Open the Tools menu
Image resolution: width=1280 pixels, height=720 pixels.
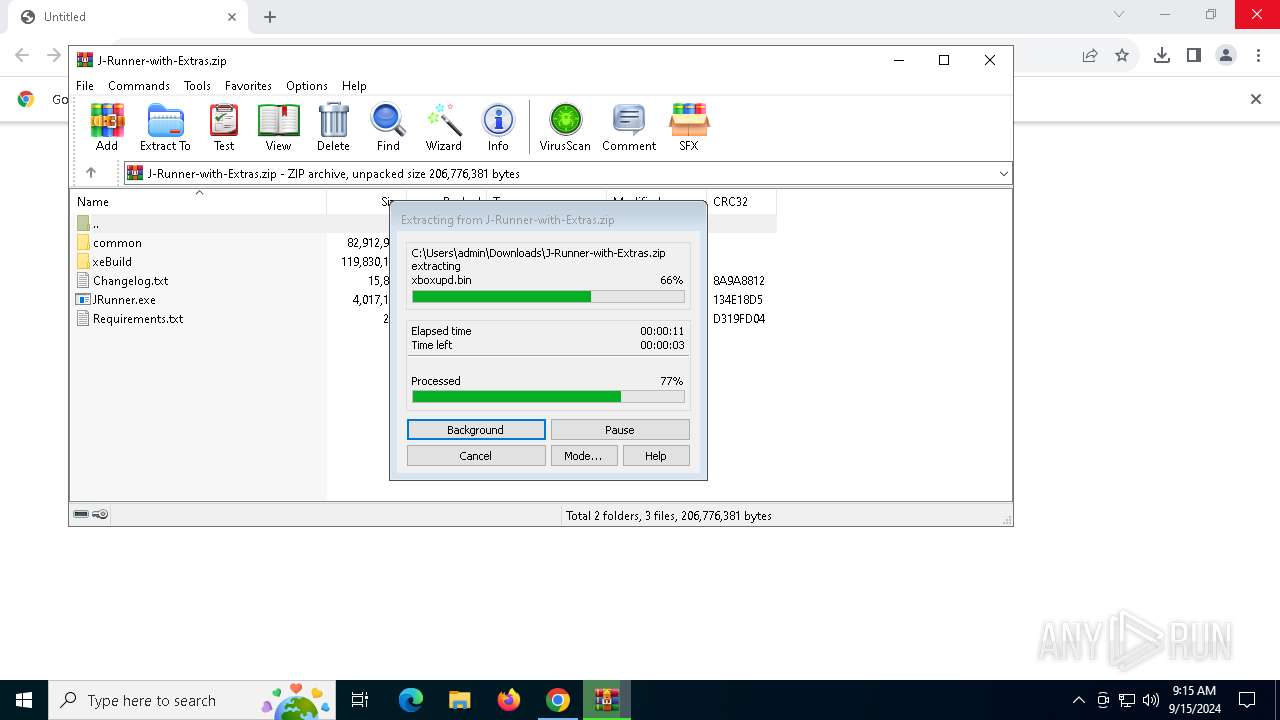click(197, 86)
